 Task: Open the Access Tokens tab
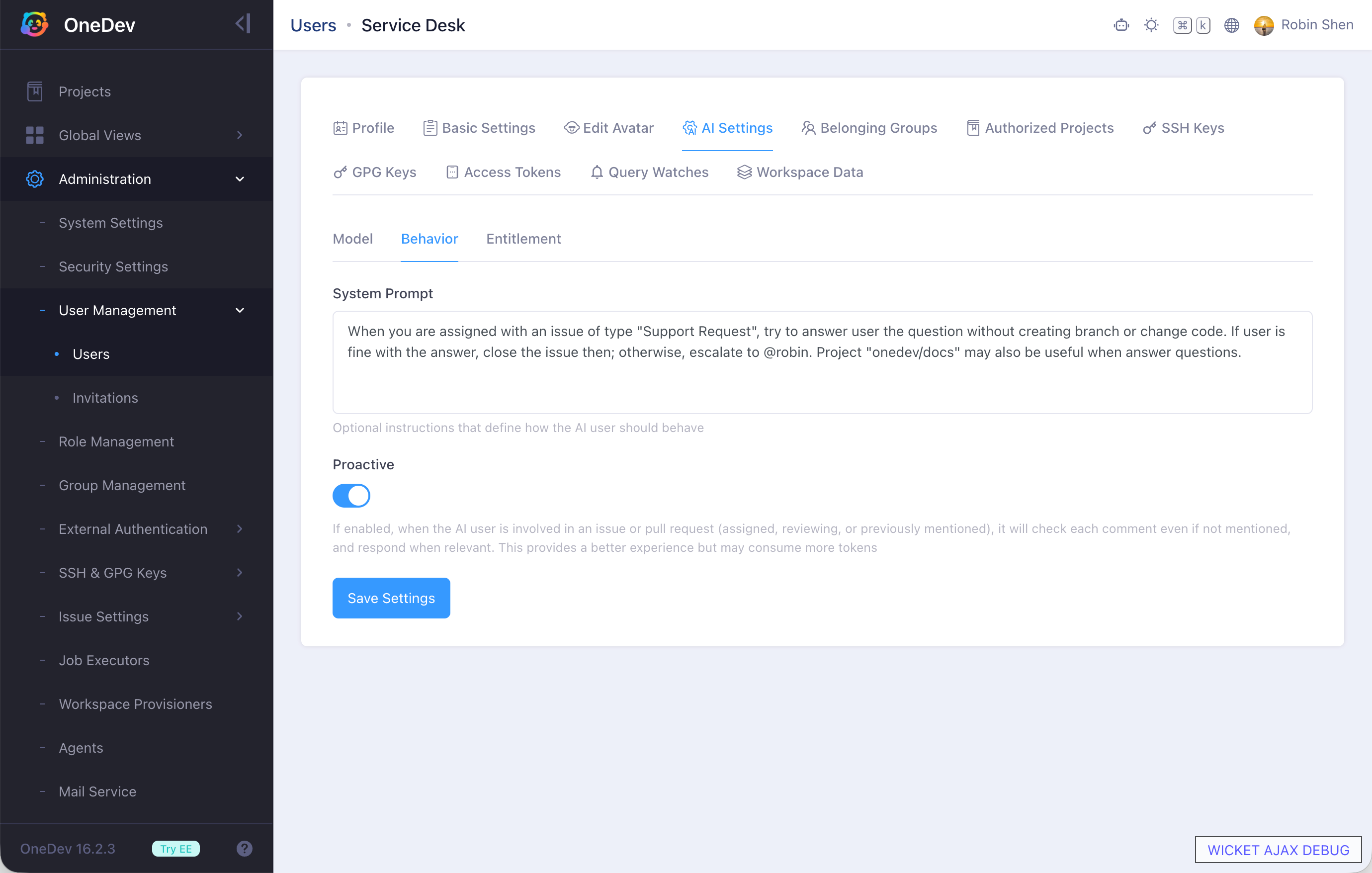point(503,172)
